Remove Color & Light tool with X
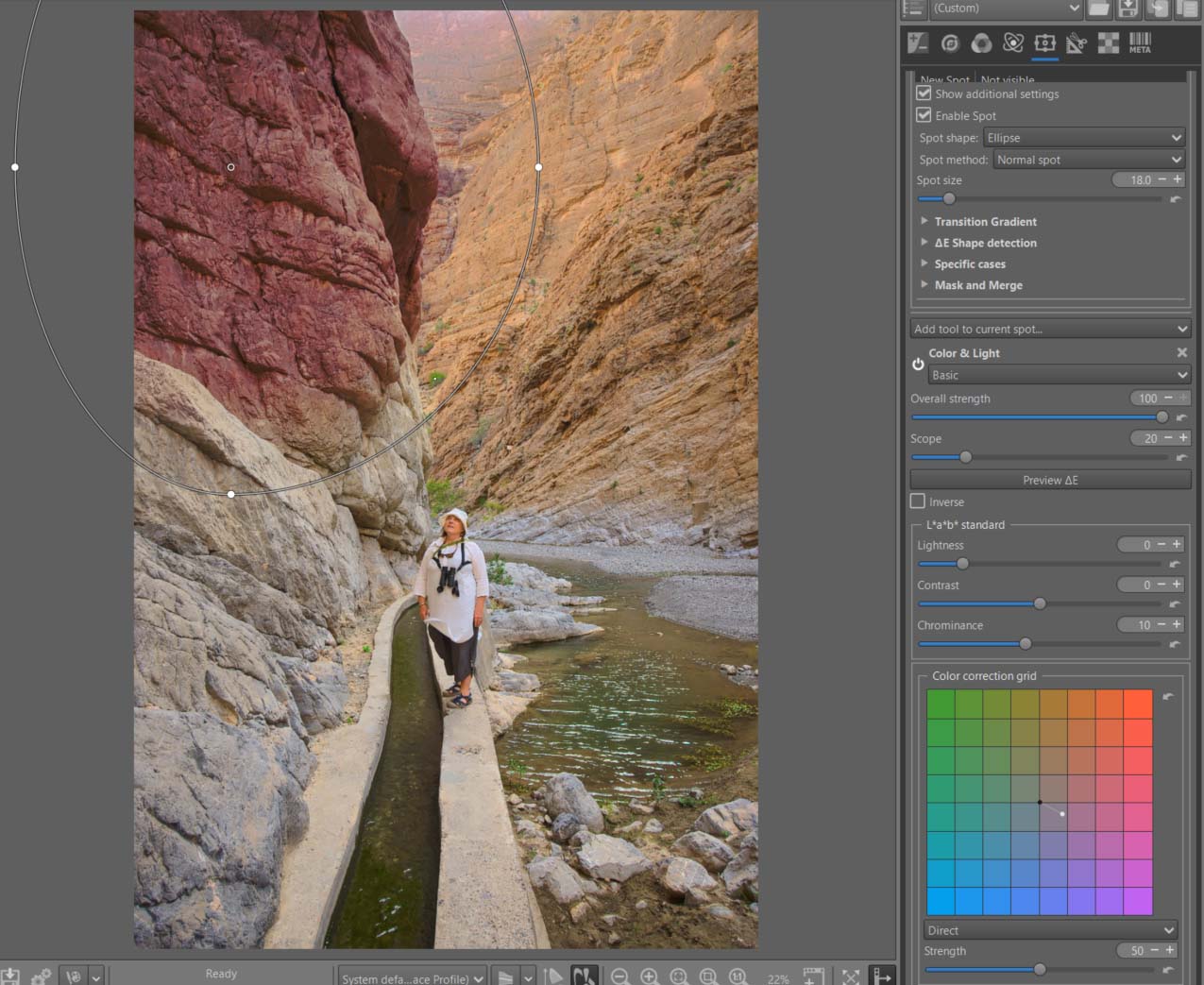This screenshot has width=1204, height=985. [1181, 352]
